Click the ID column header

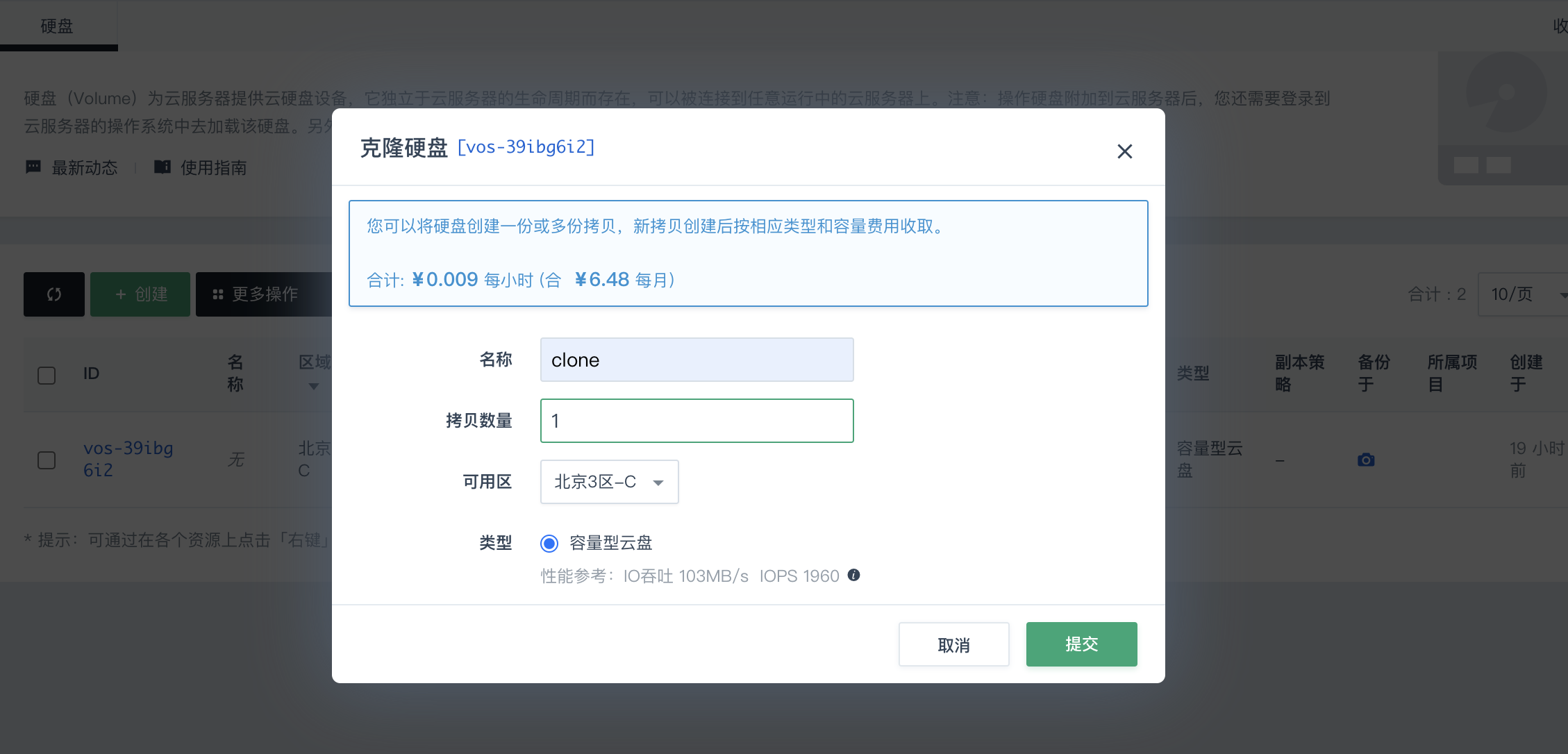[91, 374]
